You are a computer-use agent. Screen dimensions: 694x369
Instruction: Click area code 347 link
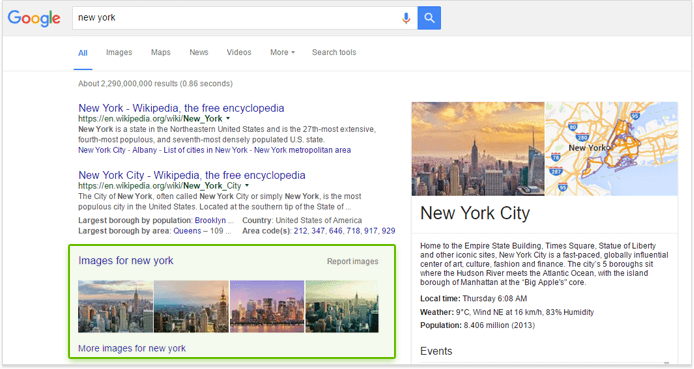click(317, 231)
